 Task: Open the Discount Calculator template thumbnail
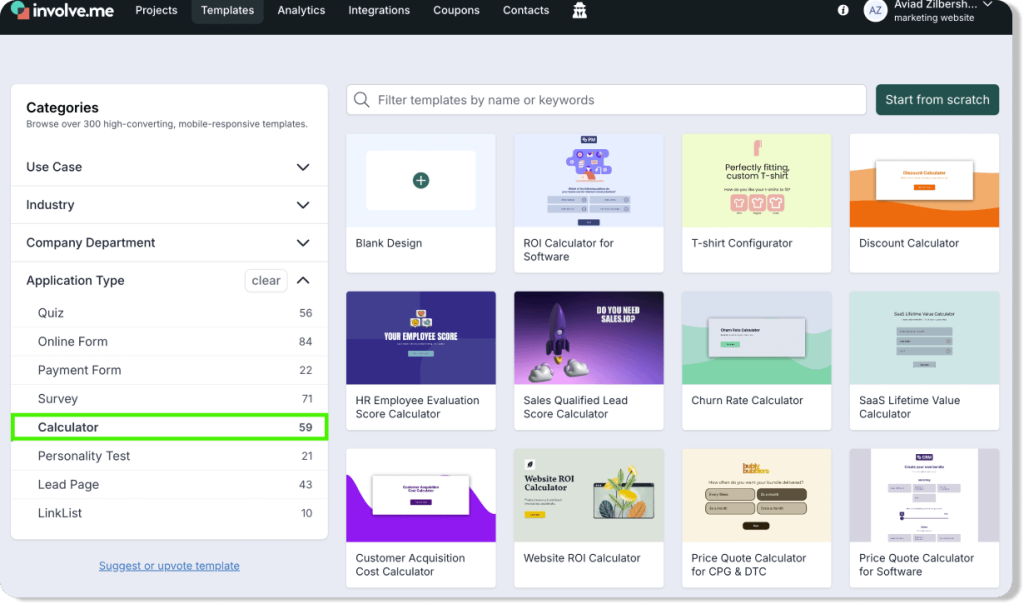click(x=924, y=181)
